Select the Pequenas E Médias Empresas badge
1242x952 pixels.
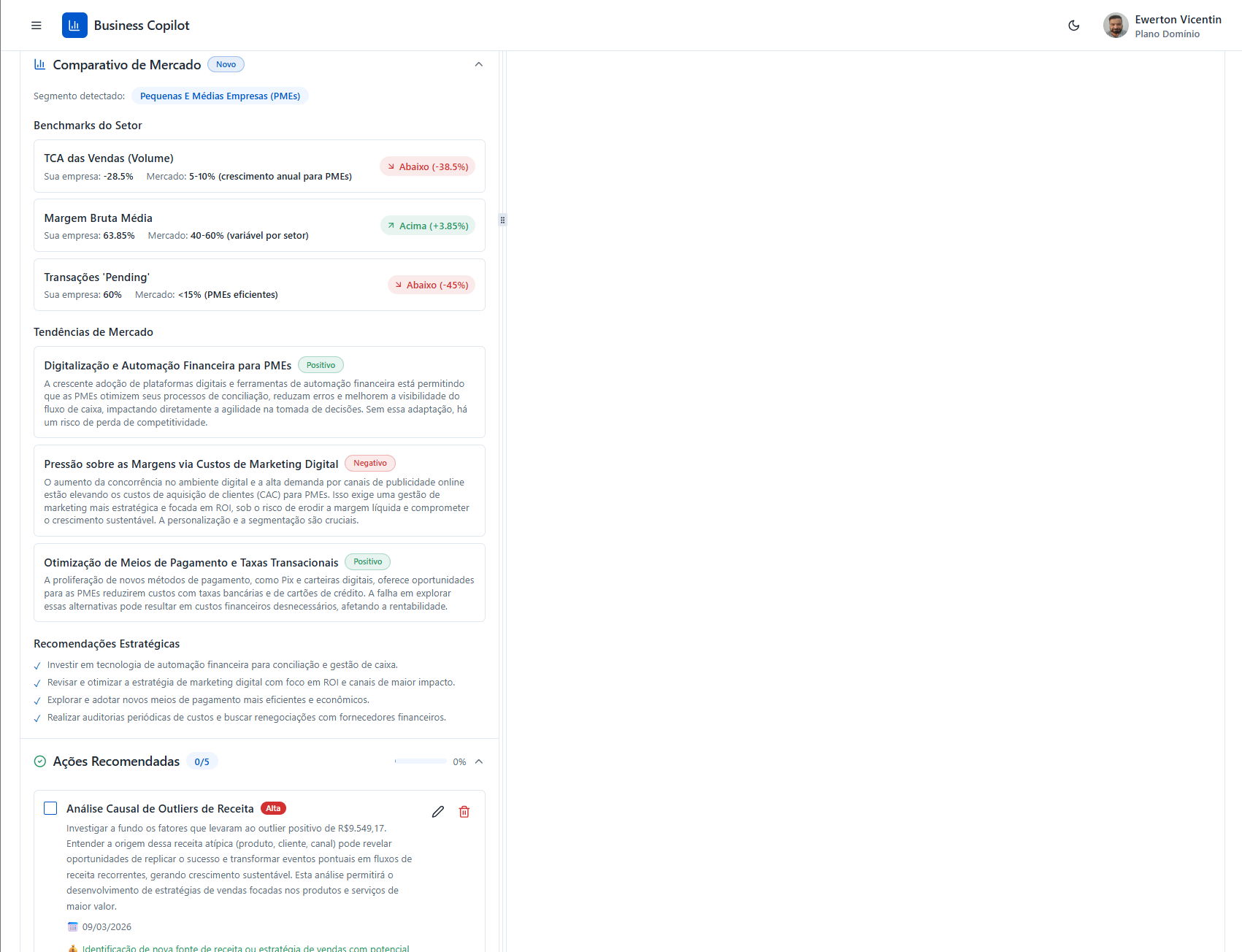pyautogui.click(x=220, y=96)
